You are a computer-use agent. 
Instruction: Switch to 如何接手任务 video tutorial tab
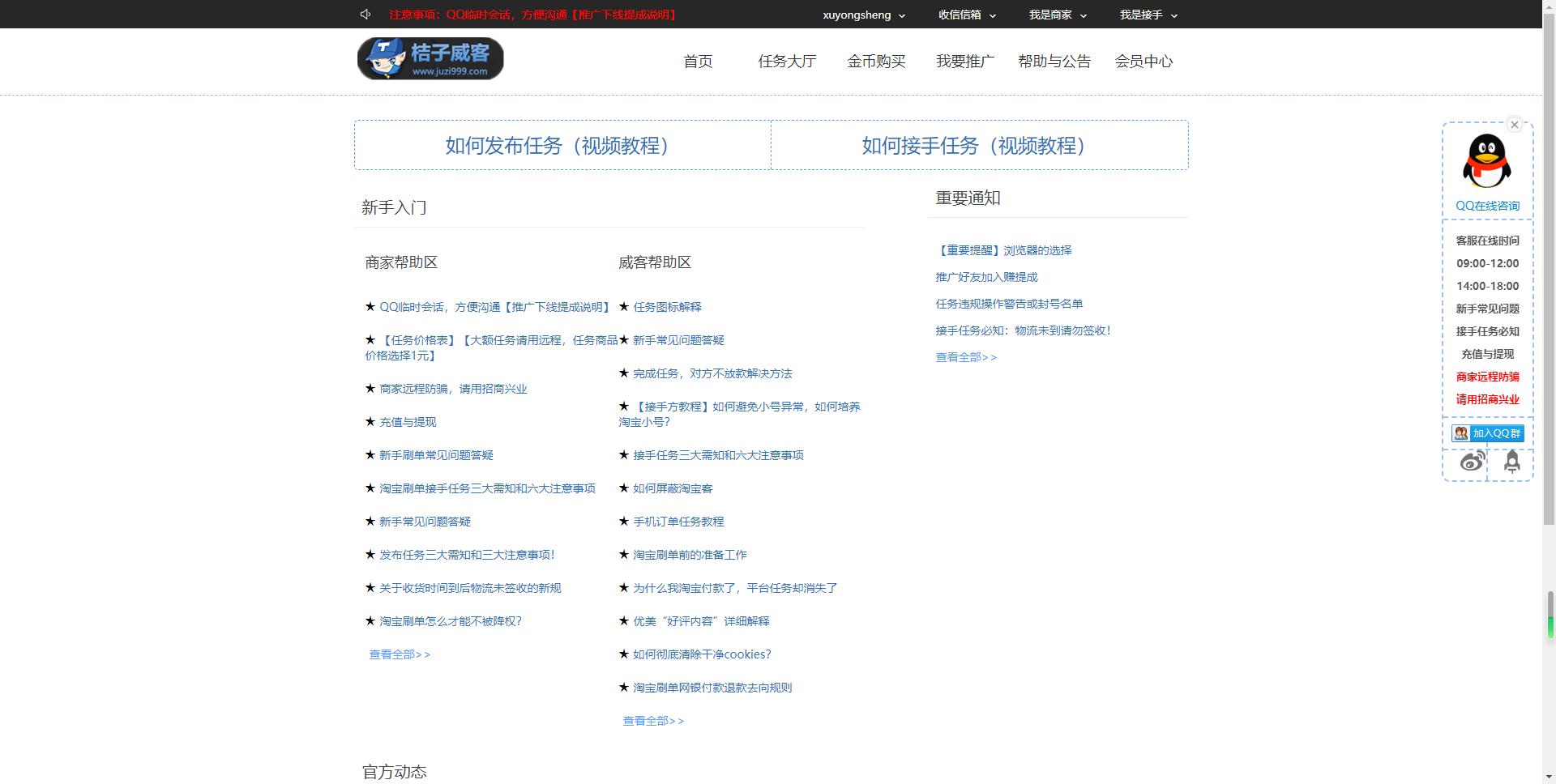[978, 146]
